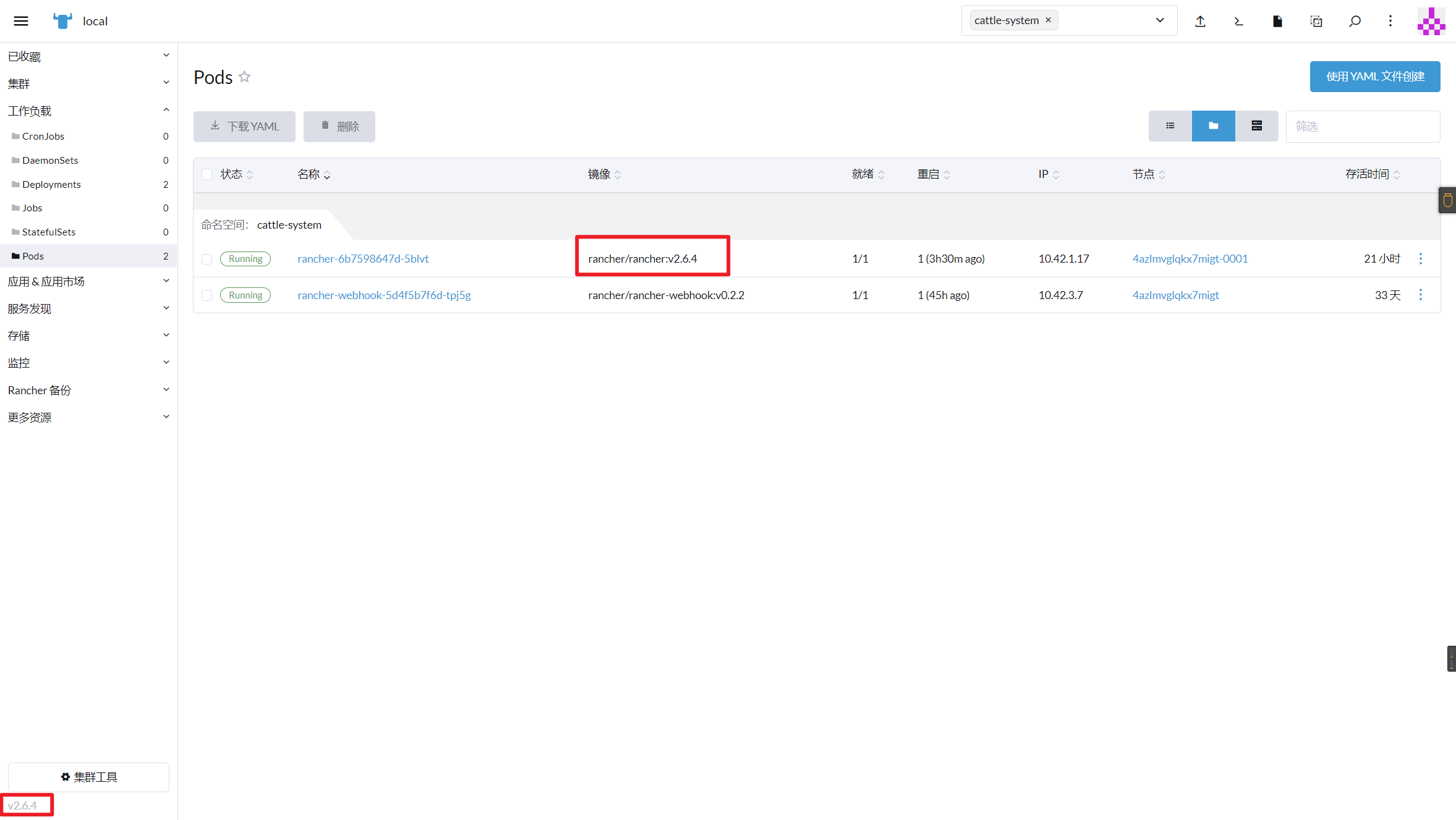The image size is (1456, 820).
Task: Click the Running status badge of rancher-webhook
Action: pyautogui.click(x=245, y=295)
